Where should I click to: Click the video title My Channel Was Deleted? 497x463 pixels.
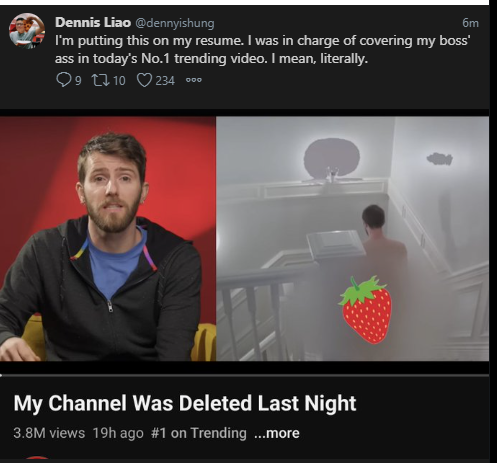pyautogui.click(x=185, y=403)
